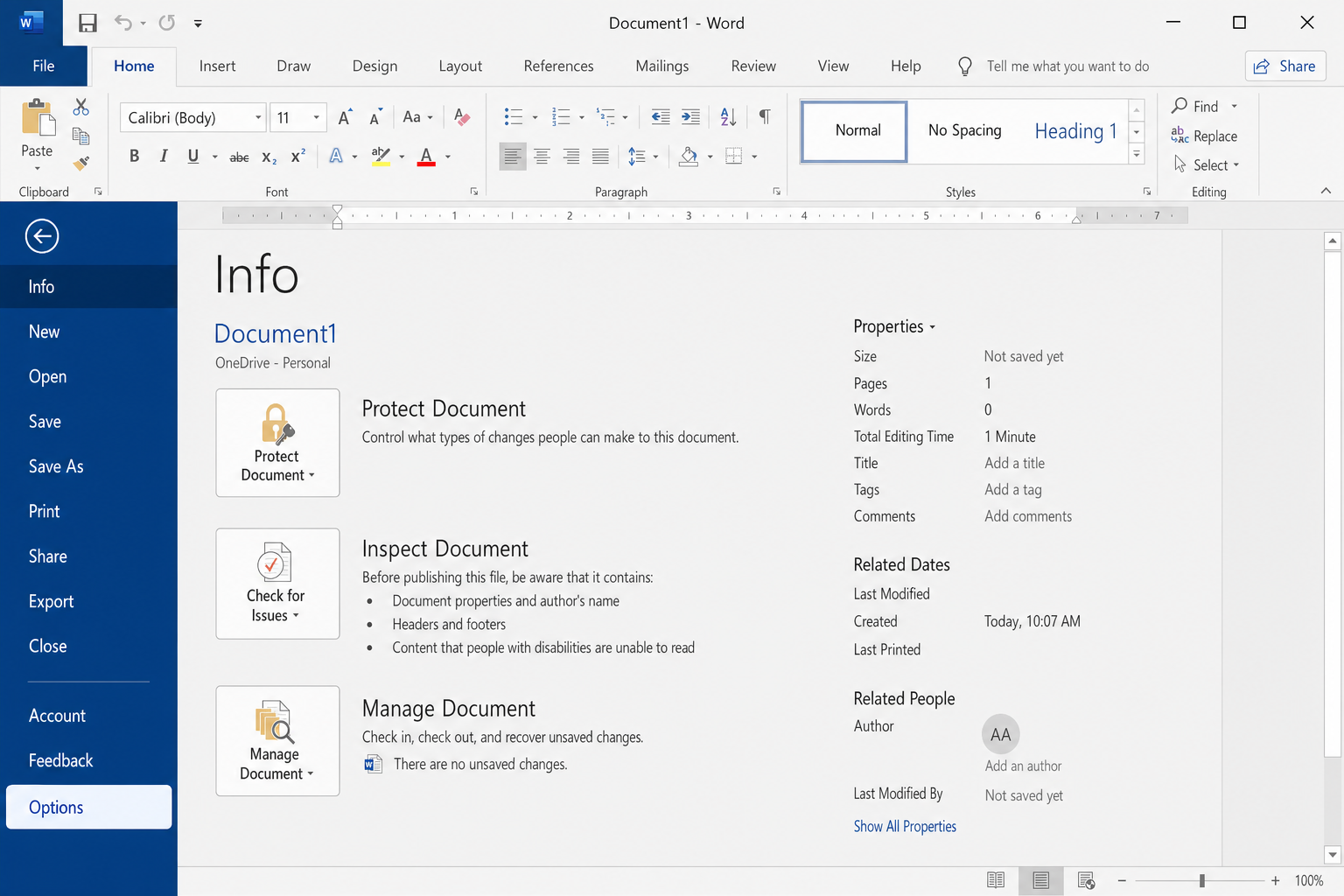This screenshot has height=896, width=1344.
Task: Click the Show All Properties link
Action: point(905,826)
